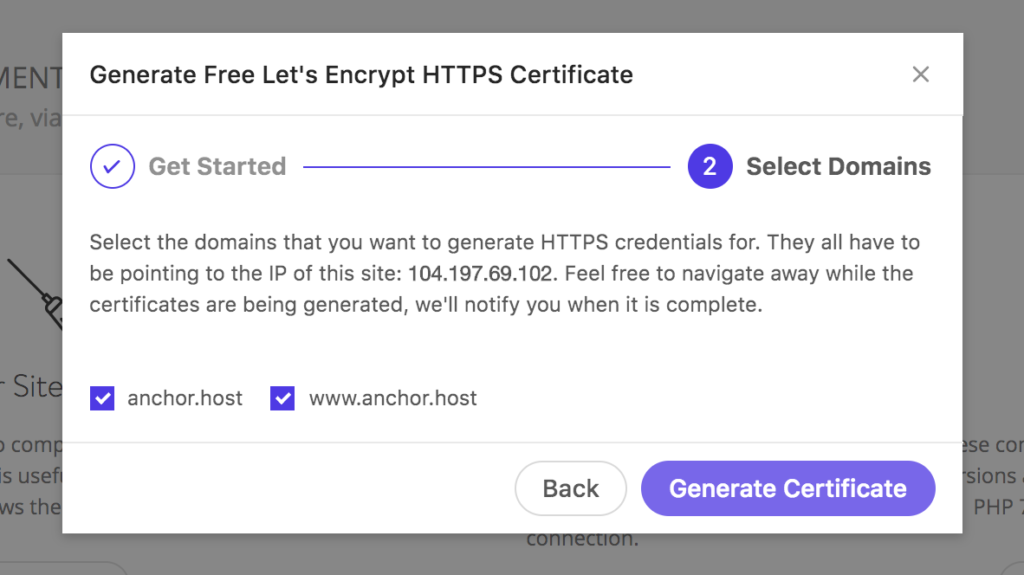
Task: Click the "connection." text below the dialog
Action: [x=582, y=540]
